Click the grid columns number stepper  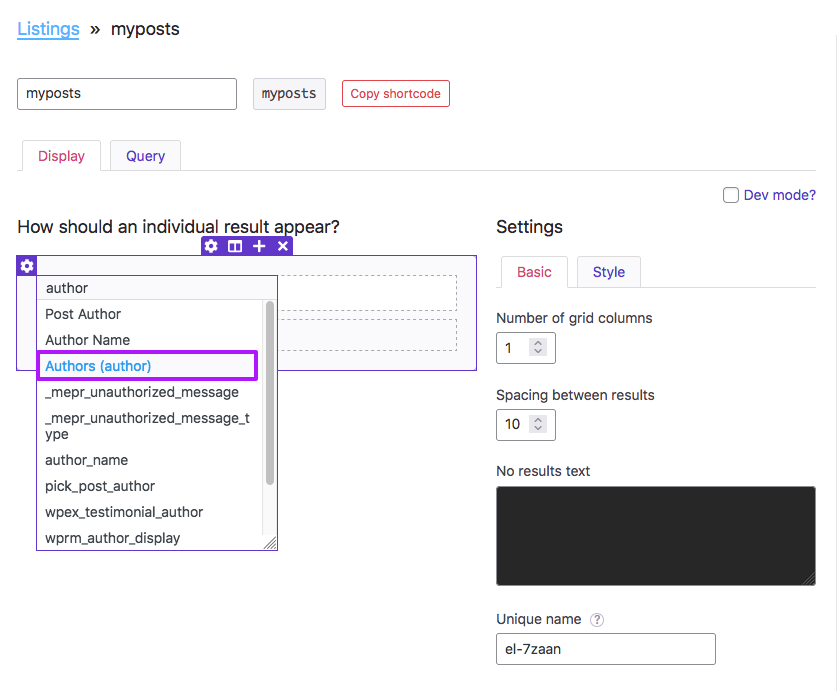click(x=538, y=348)
